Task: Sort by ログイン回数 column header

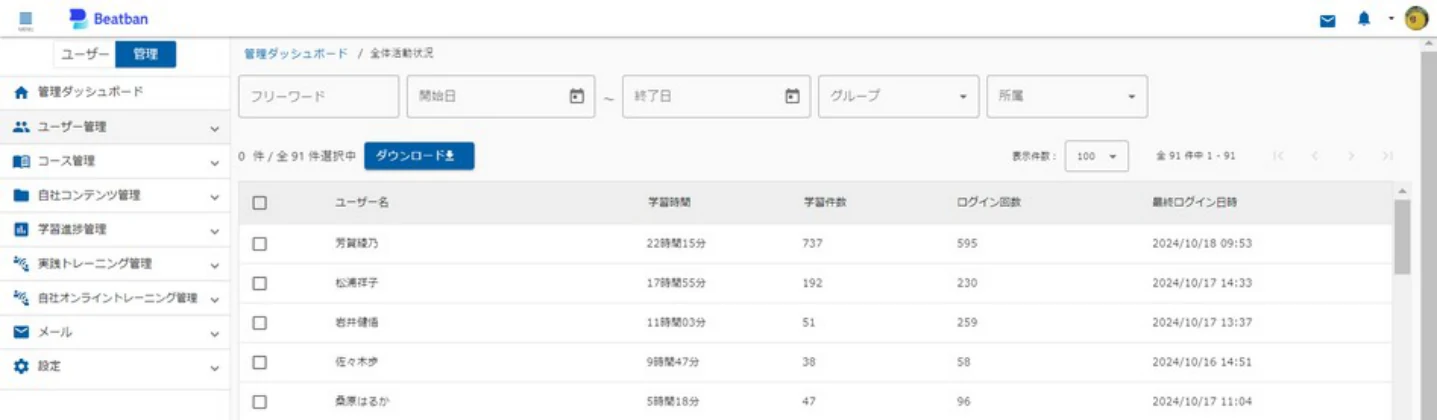Action: pos(989,202)
